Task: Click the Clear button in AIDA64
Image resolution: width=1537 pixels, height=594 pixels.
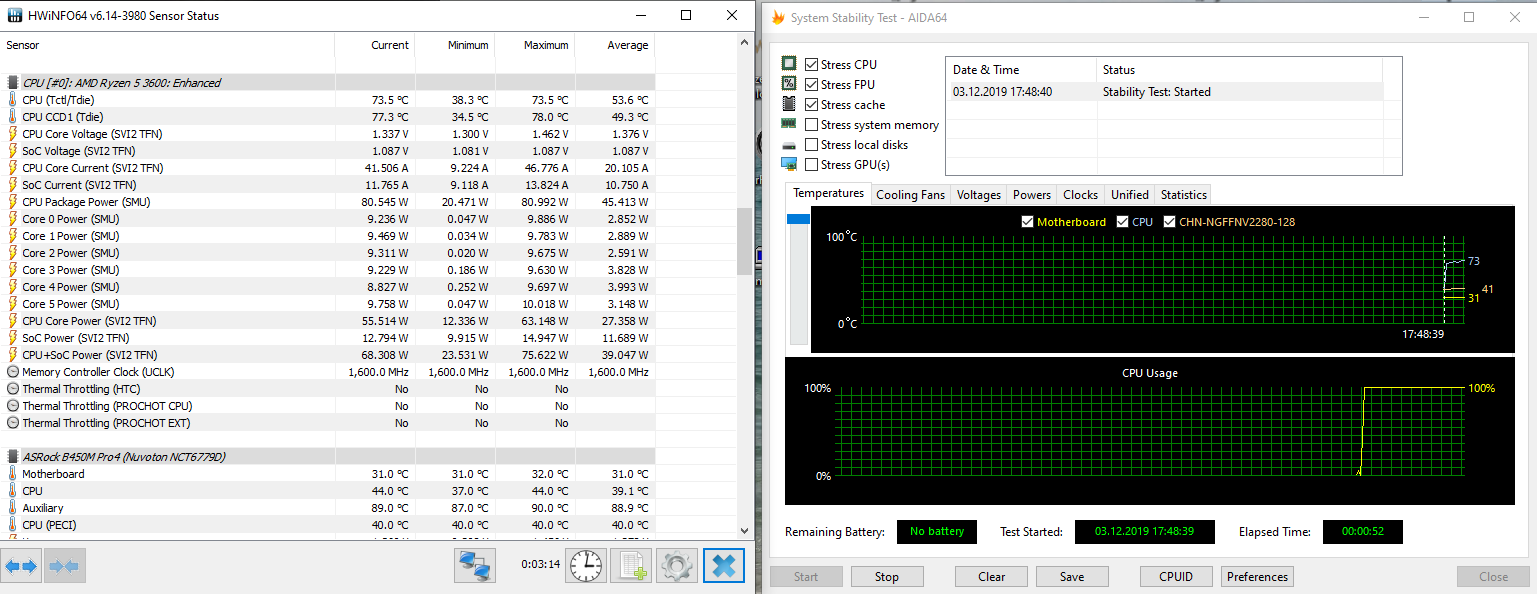Action: [991, 577]
